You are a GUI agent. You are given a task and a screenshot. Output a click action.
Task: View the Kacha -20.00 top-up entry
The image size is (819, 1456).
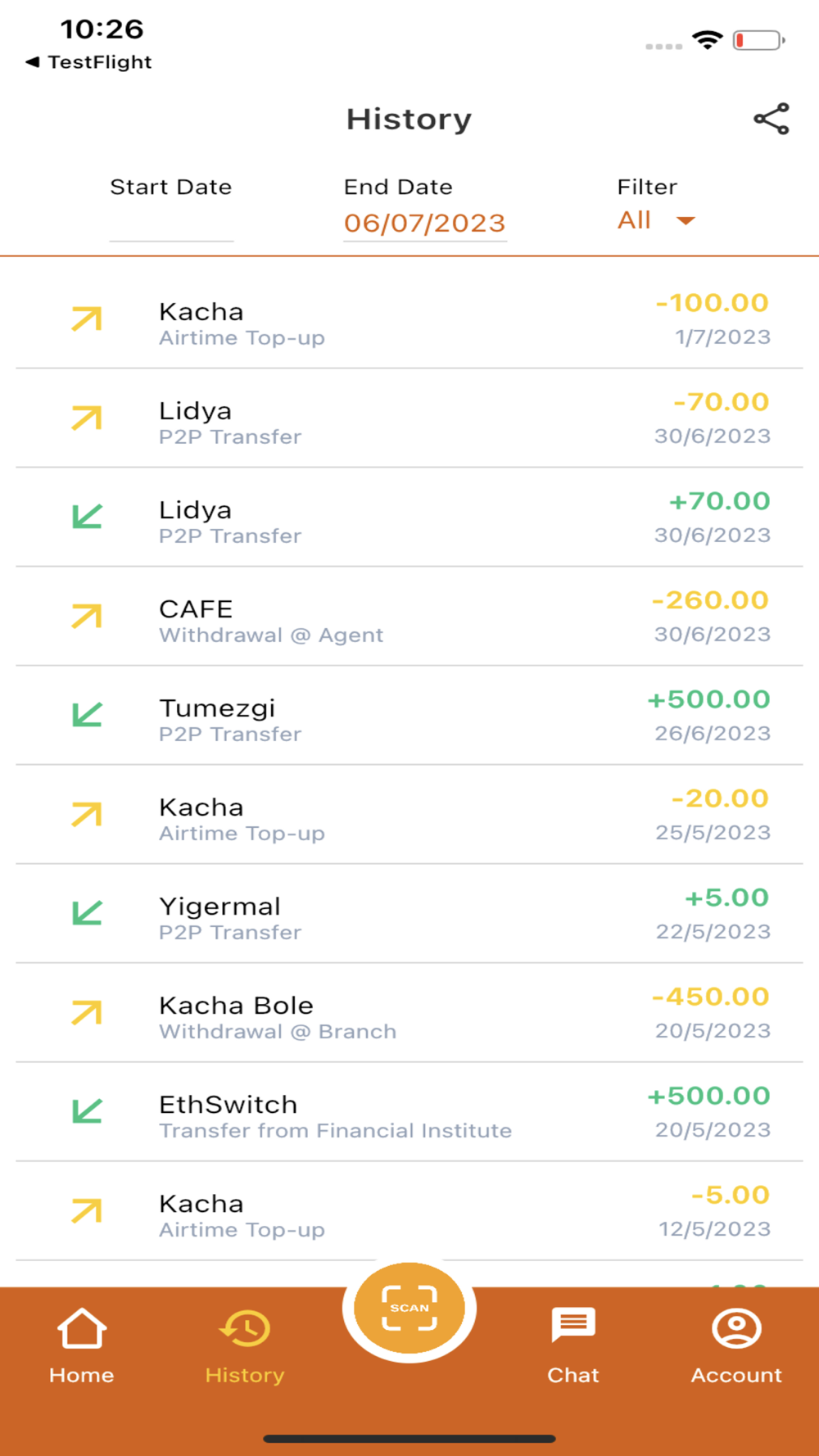coord(409,815)
